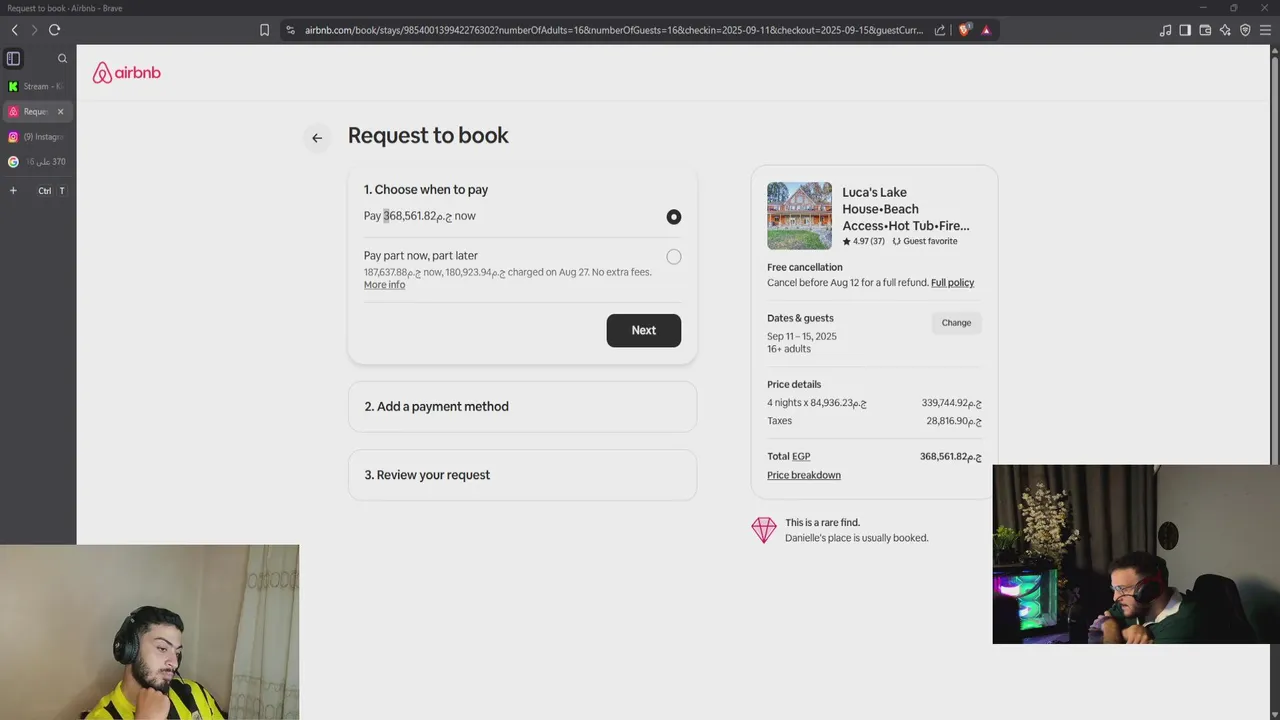Open Brave Shields lion icon

(964, 30)
